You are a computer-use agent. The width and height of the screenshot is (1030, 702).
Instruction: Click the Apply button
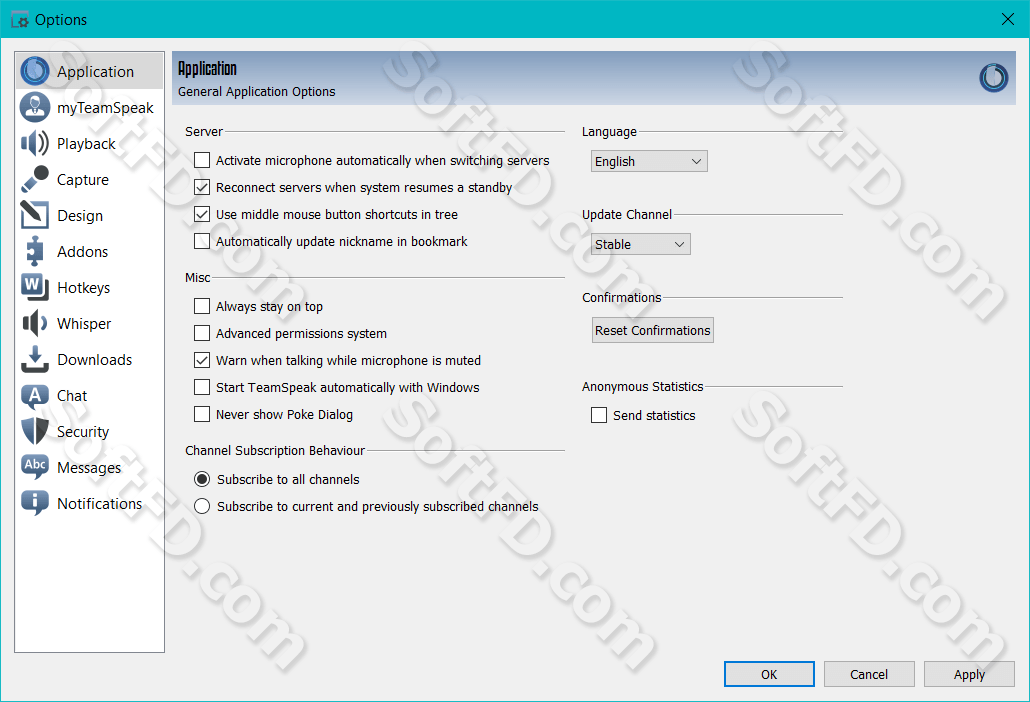click(969, 674)
